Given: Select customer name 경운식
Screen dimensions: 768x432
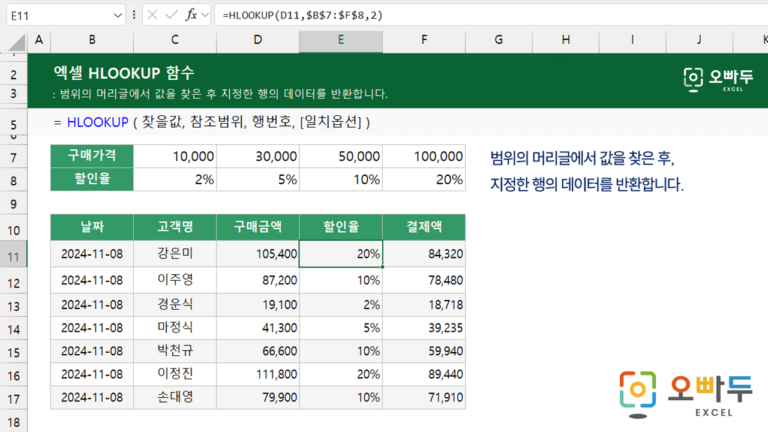Looking at the screenshot, I should pos(174,305).
